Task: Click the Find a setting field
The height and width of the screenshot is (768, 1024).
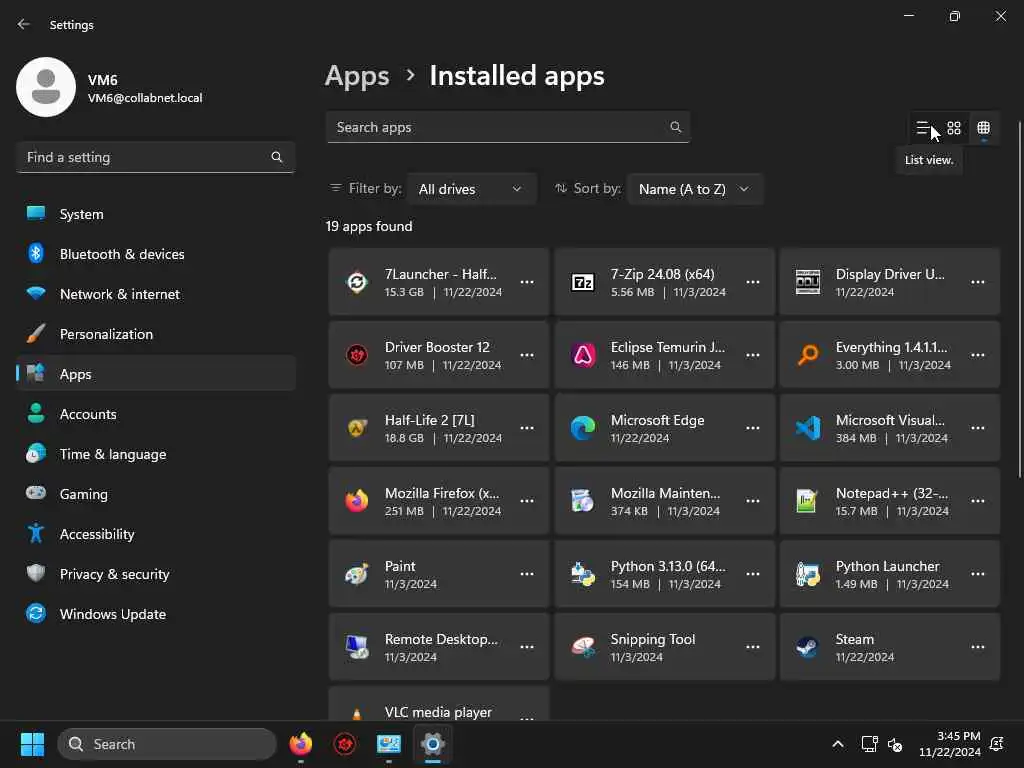Action: (155, 157)
